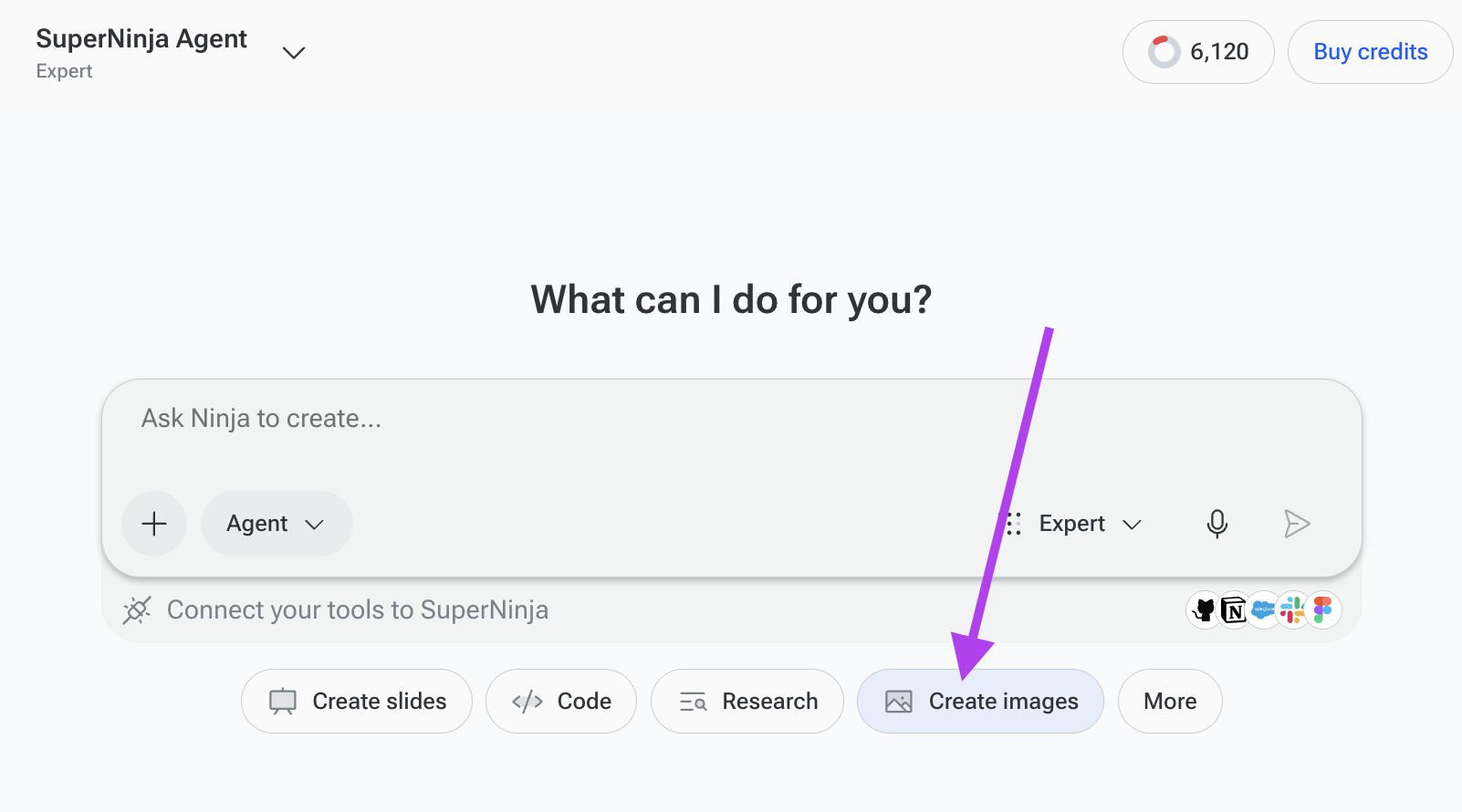Open the Agent mode dropdown
This screenshot has height=812, width=1462.
[x=277, y=524]
